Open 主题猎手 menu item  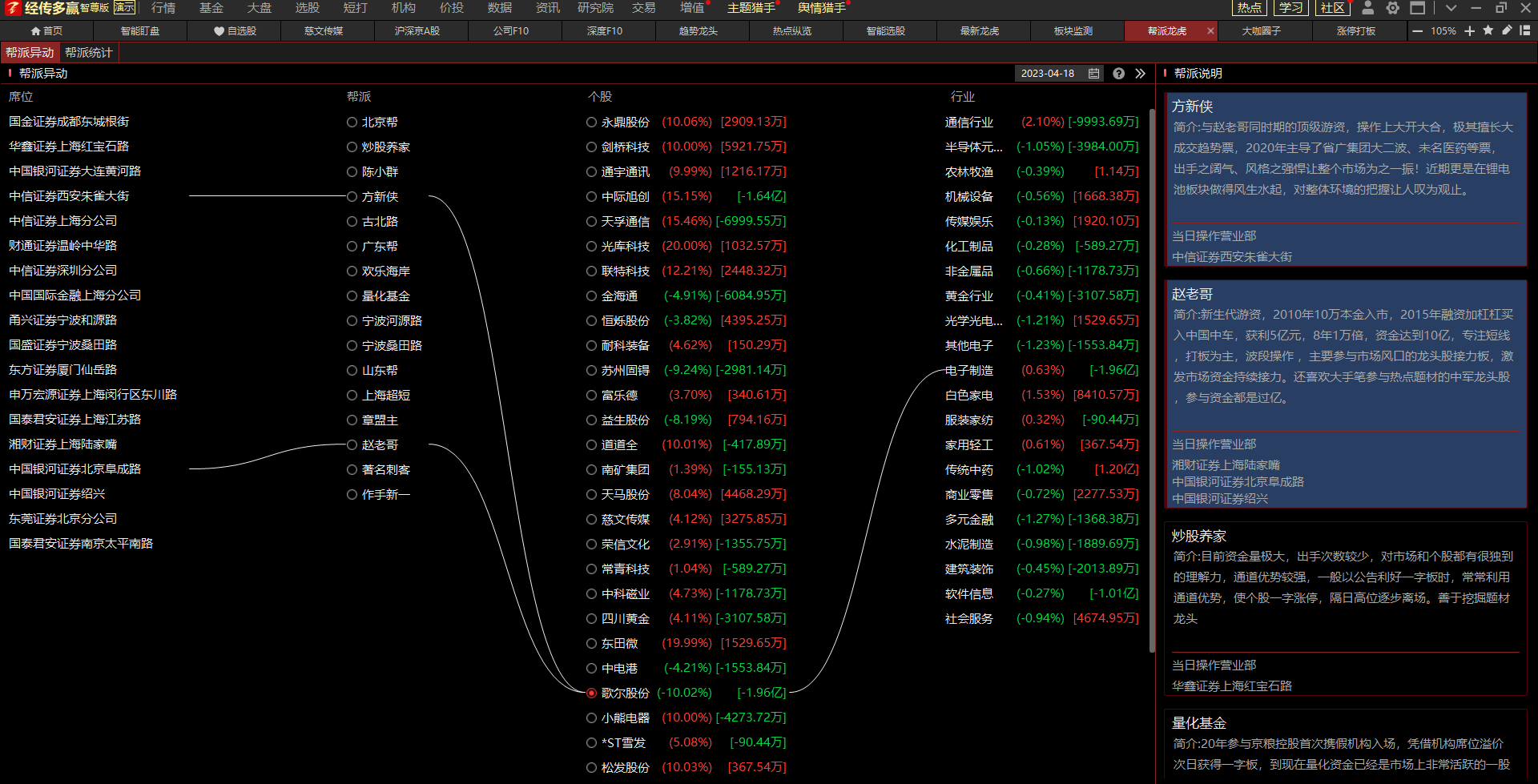751,8
